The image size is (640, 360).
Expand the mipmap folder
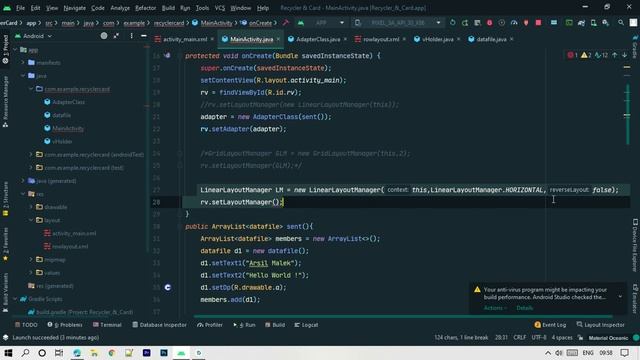tap(31, 259)
